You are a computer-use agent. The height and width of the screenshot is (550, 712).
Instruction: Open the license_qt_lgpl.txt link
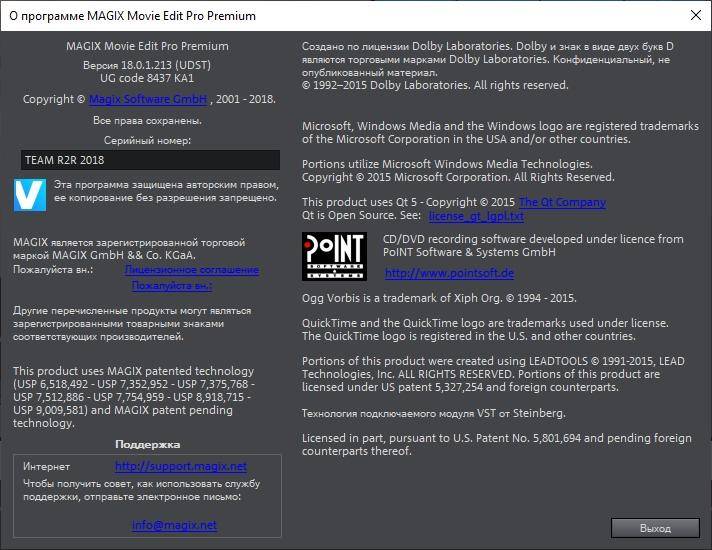[x=476, y=216]
